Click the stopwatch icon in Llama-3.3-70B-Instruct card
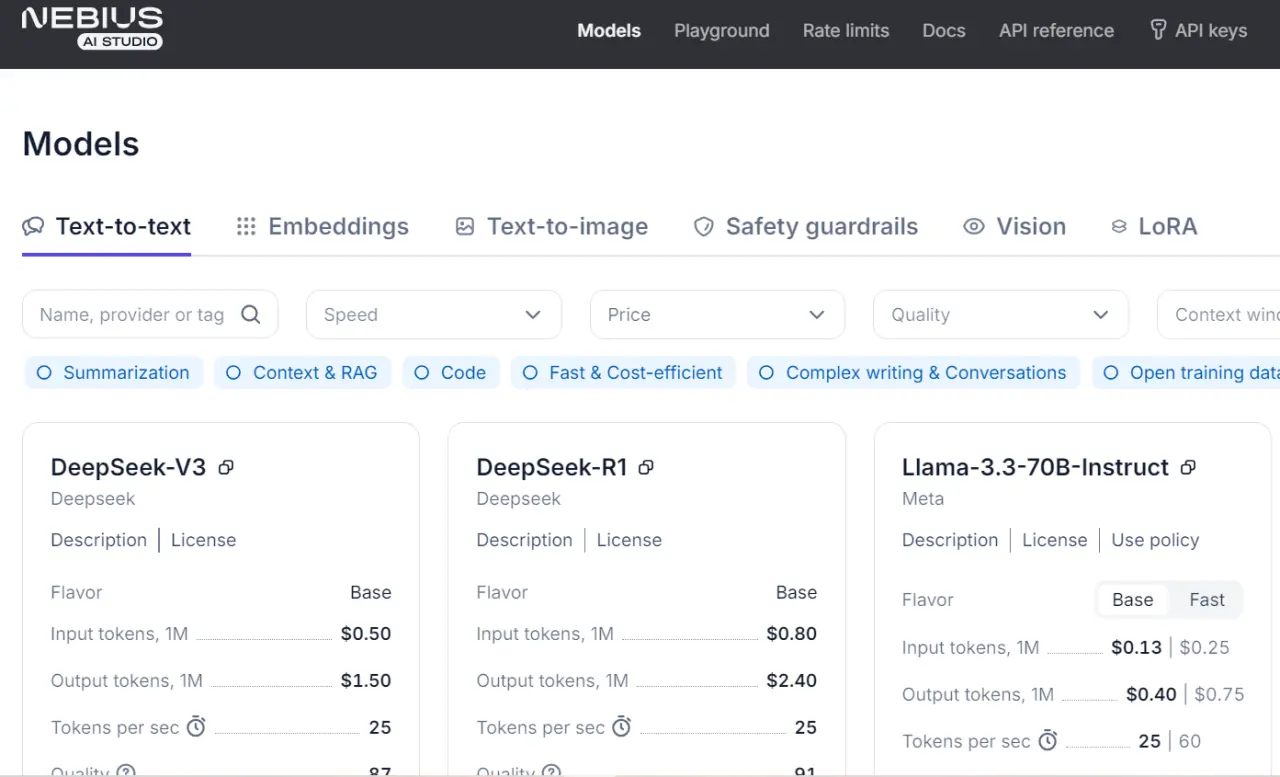The width and height of the screenshot is (1280, 777). pyautogui.click(x=1047, y=741)
